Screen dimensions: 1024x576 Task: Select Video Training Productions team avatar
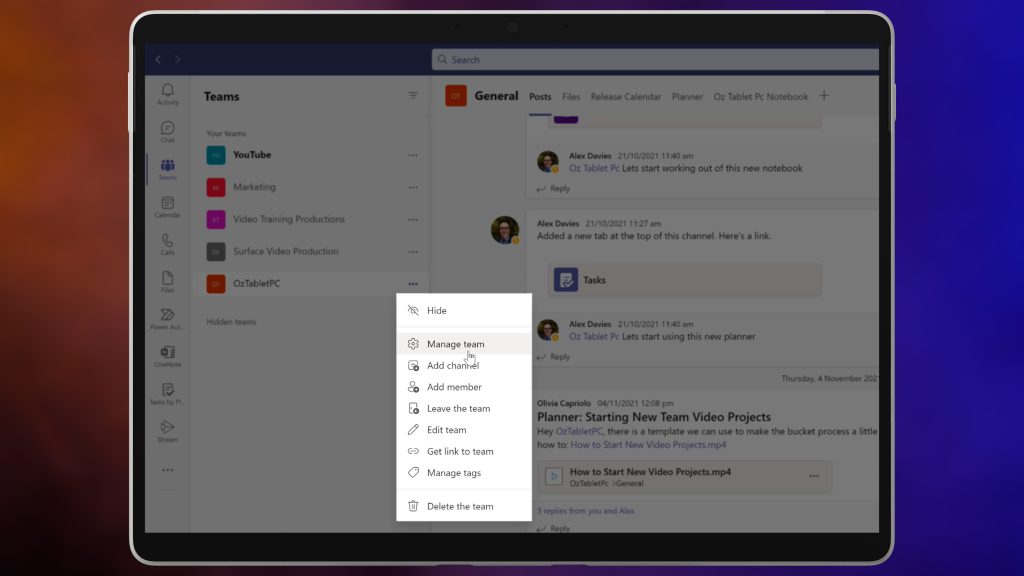click(x=216, y=219)
